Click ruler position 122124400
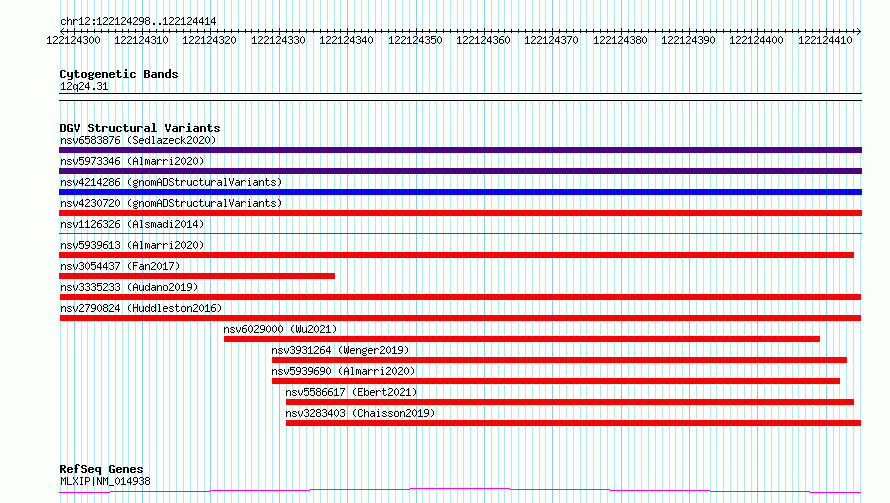 [756, 40]
